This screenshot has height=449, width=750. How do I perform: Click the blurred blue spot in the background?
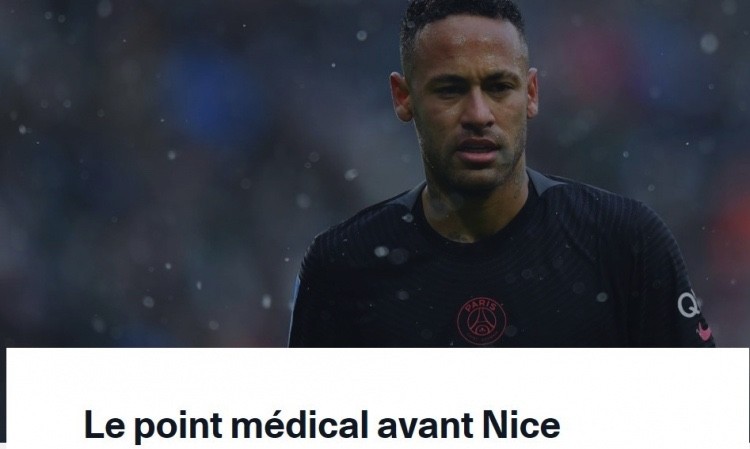215,96
